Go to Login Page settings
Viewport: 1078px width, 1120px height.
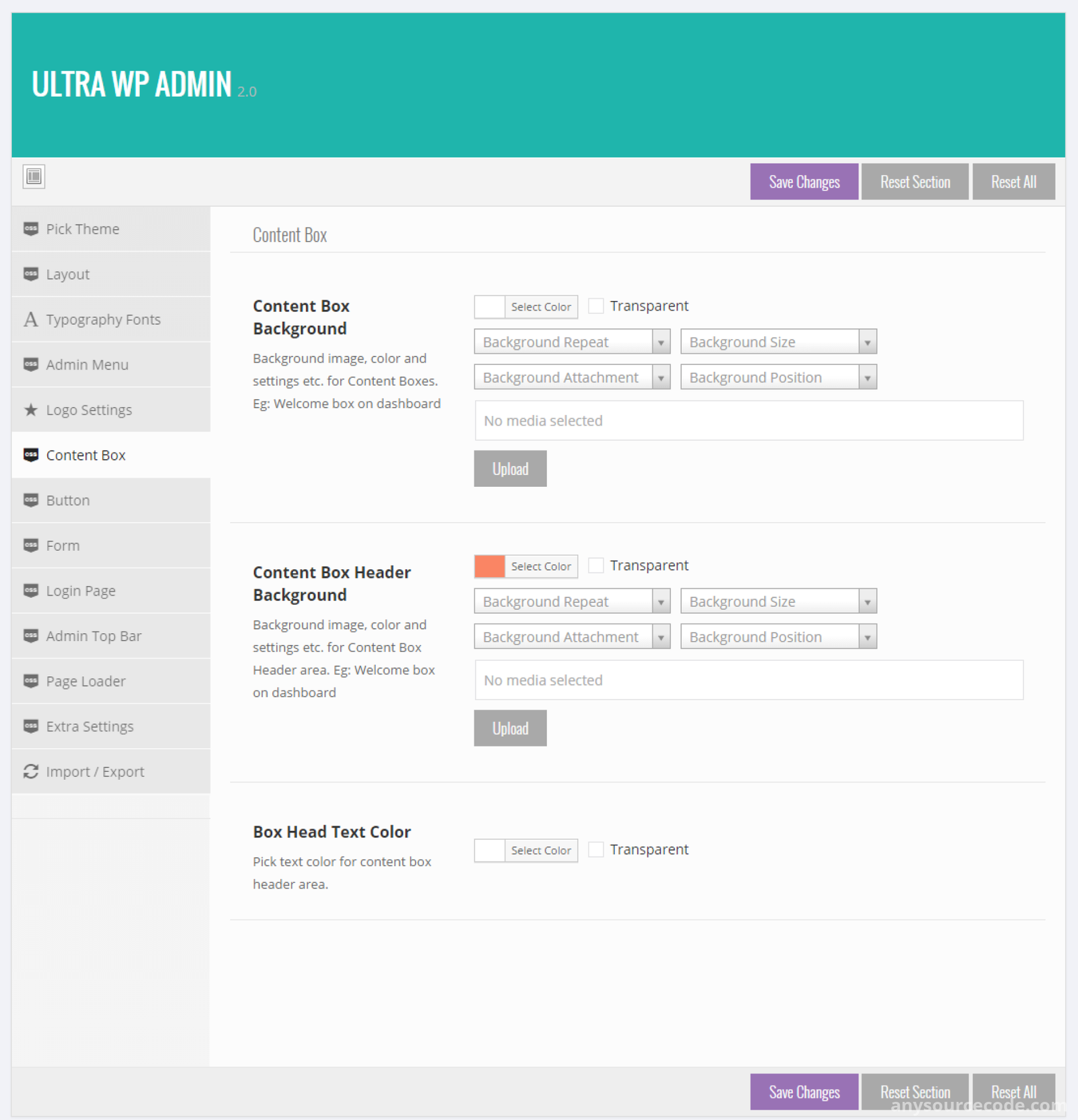[111, 591]
